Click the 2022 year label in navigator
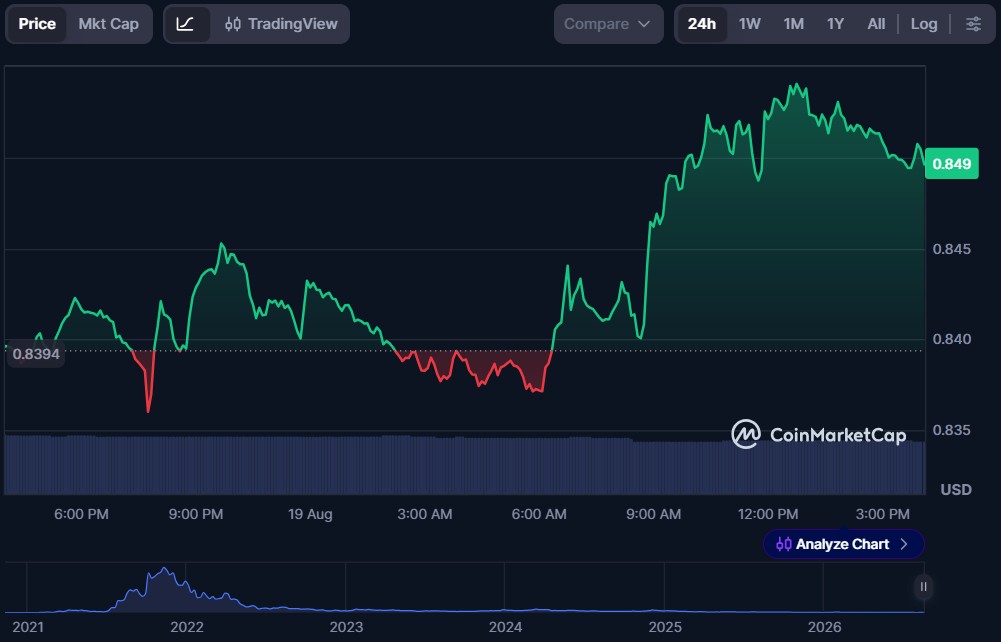Screen dimensions: 1001x642 (x=186, y=627)
